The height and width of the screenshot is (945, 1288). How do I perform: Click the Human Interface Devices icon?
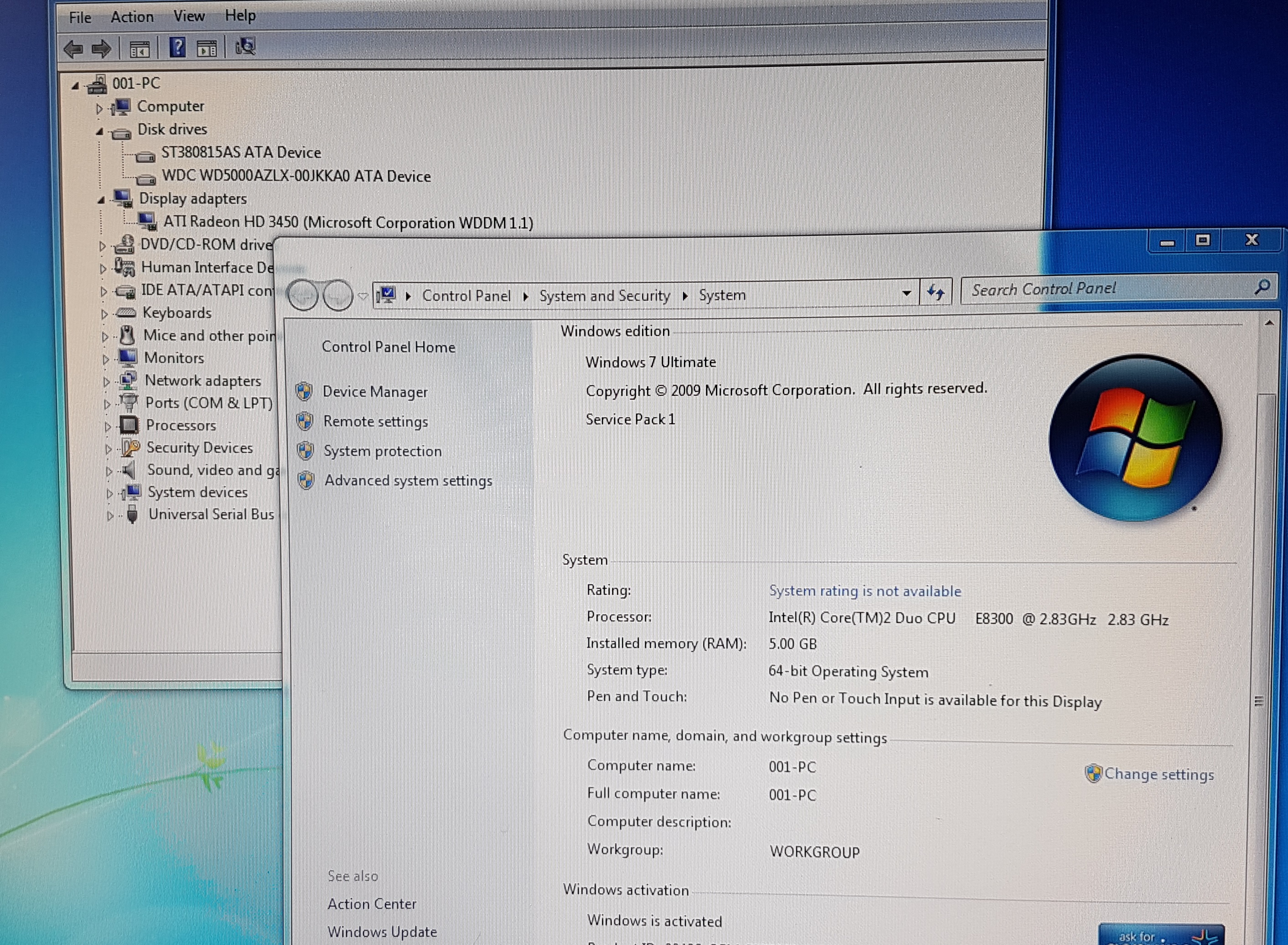[x=124, y=267]
